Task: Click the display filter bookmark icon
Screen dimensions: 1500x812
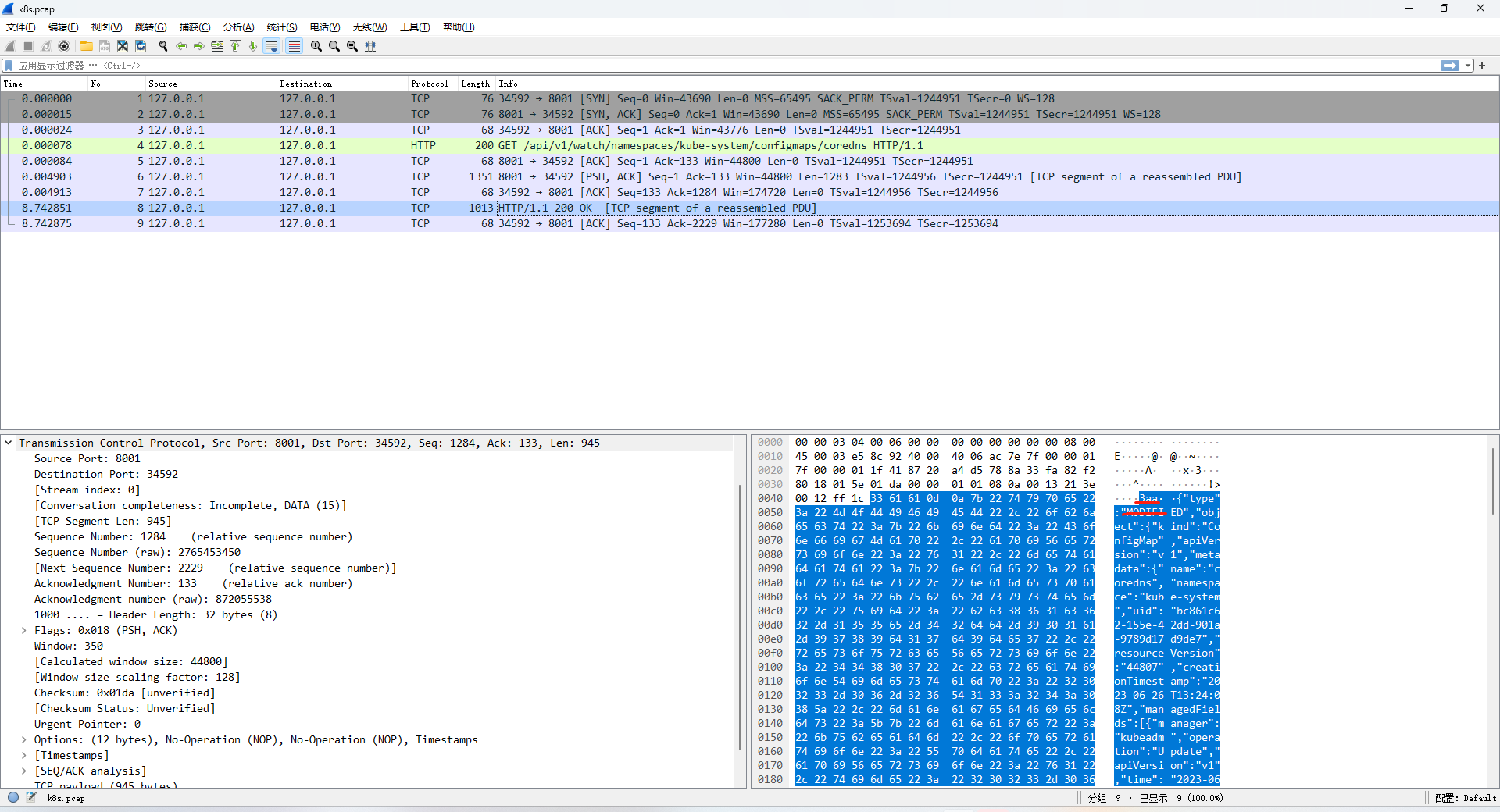Action: pos(9,66)
